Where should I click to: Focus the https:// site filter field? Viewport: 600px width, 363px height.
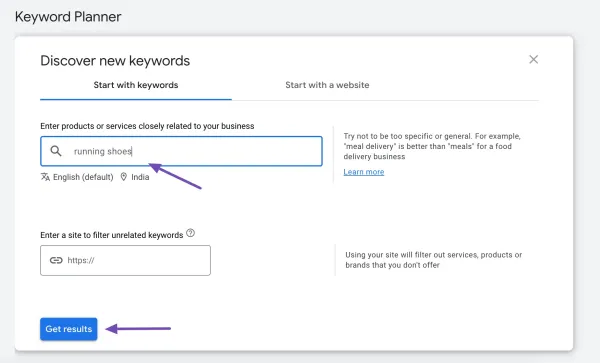(126, 260)
